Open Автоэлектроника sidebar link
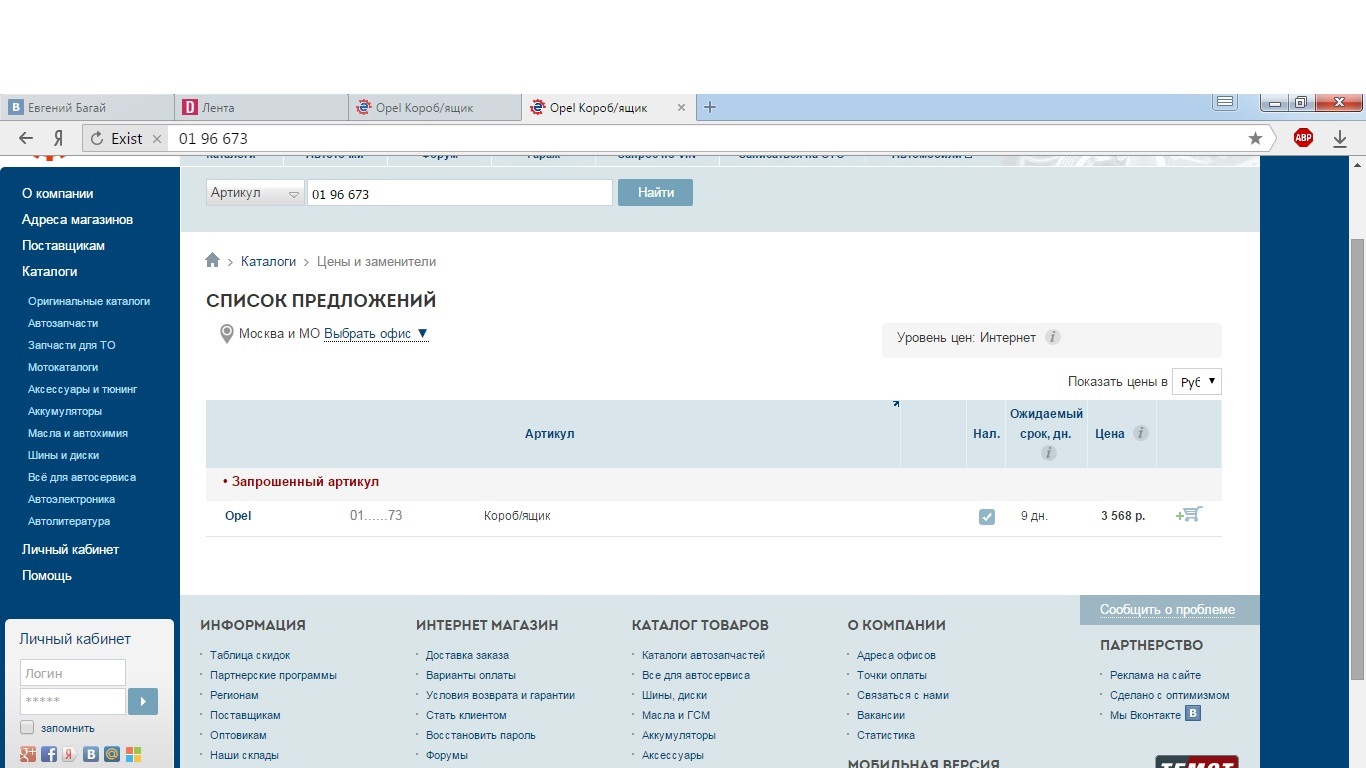The width and height of the screenshot is (1366, 768). point(71,499)
